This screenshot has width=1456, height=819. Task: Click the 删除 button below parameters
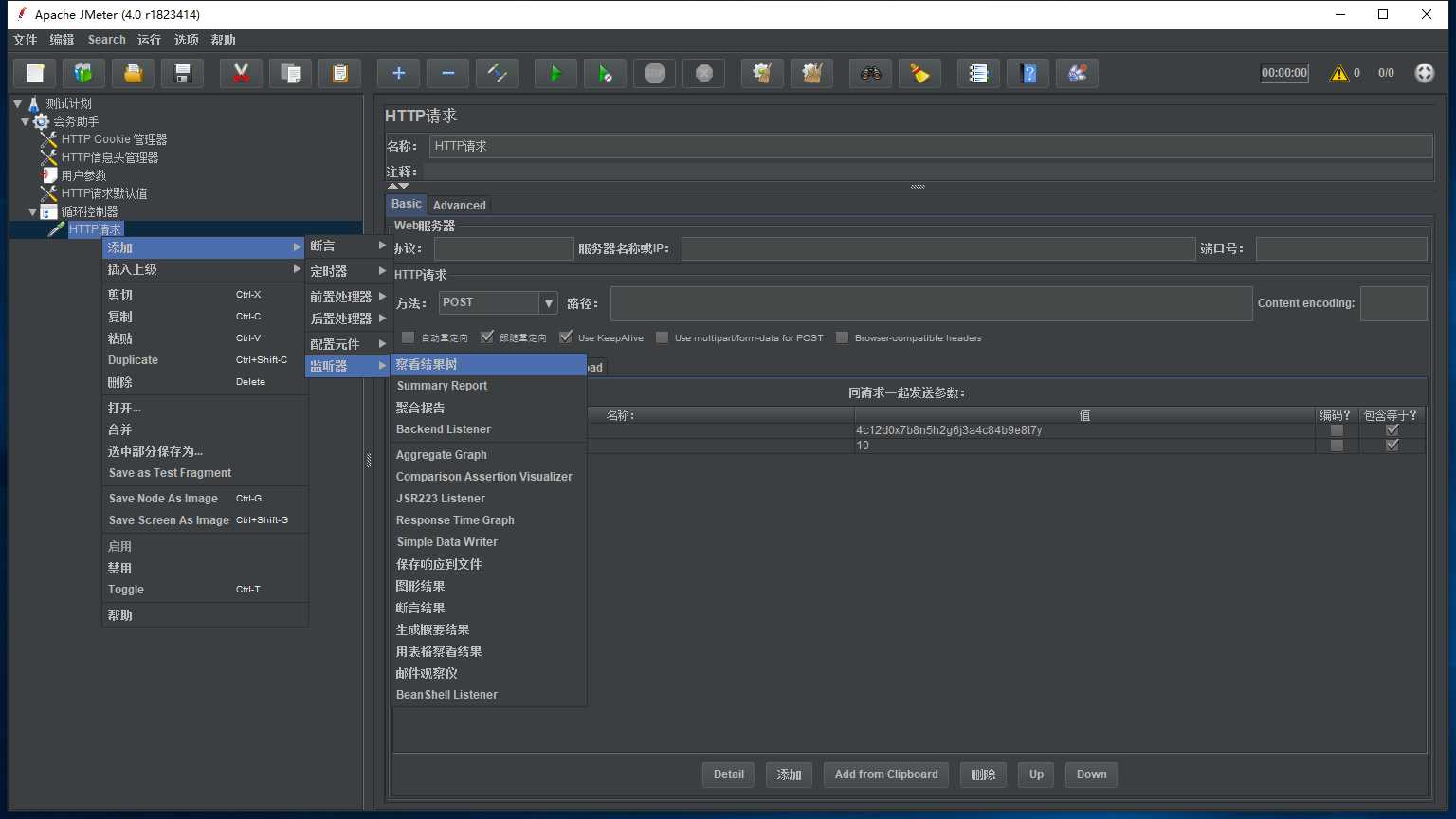tap(983, 774)
